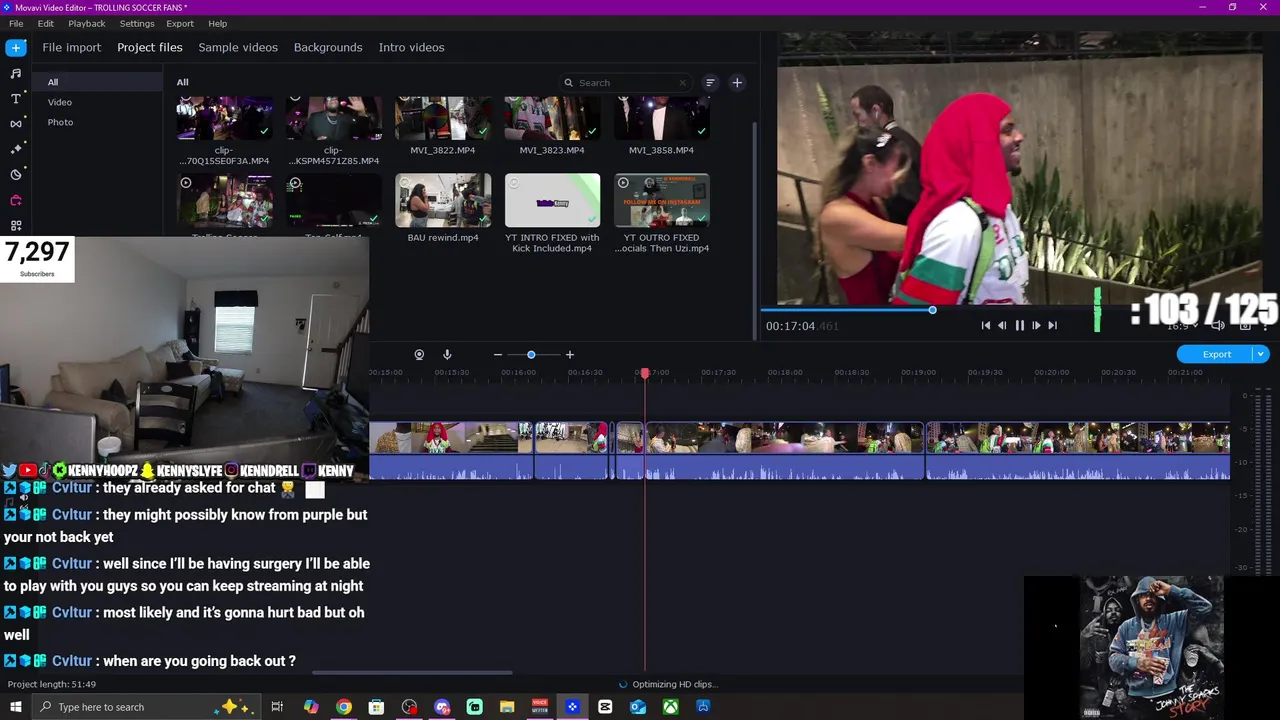
Task: Toggle the preview volume speaker icon
Action: pyautogui.click(x=1218, y=325)
